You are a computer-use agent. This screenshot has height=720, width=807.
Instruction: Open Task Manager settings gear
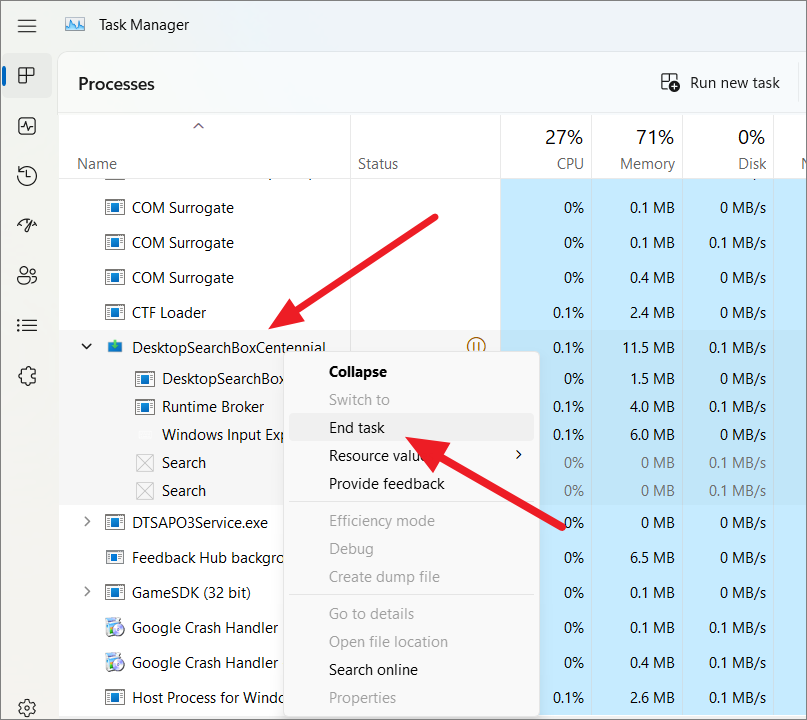click(x=27, y=708)
